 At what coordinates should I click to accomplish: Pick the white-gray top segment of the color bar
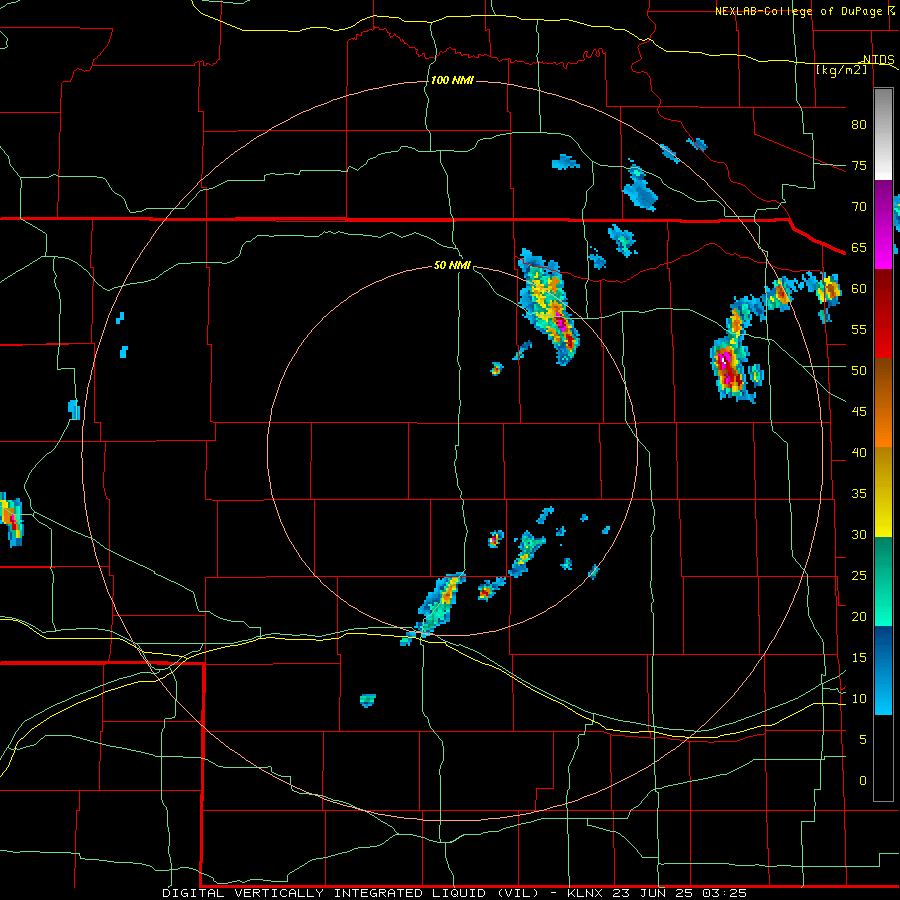click(883, 134)
